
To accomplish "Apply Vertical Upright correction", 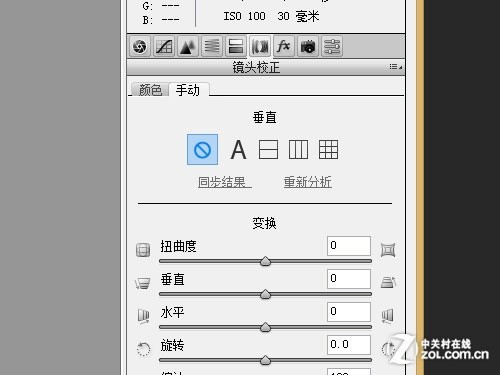I will (298, 150).
